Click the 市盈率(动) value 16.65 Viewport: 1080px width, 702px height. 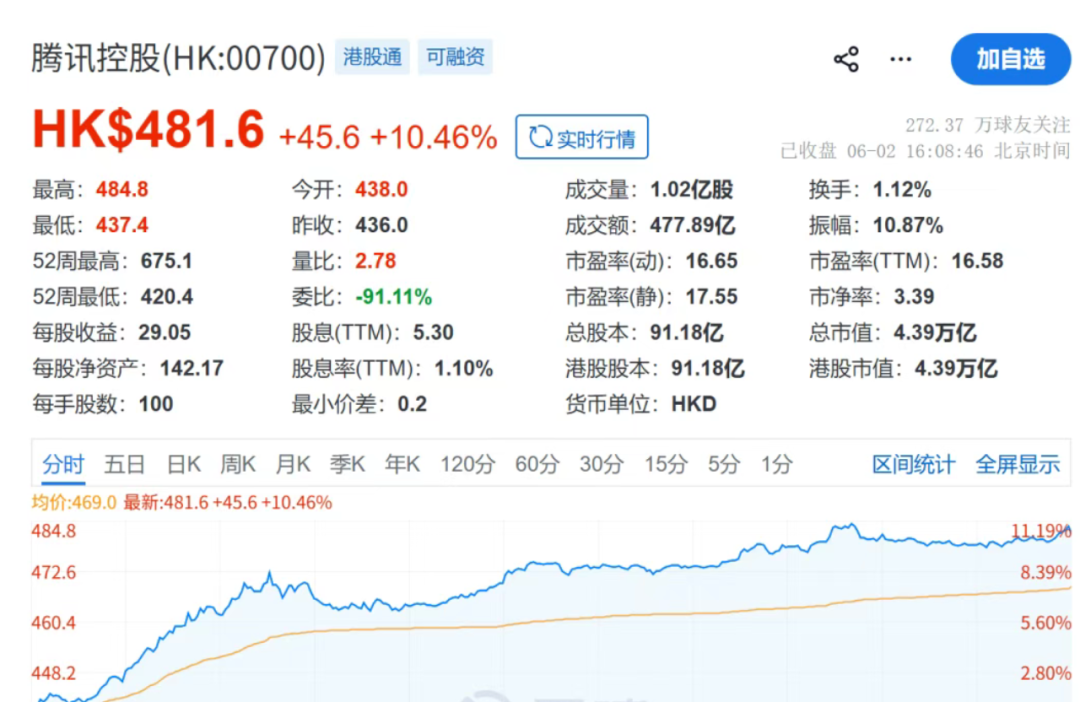click(712, 261)
